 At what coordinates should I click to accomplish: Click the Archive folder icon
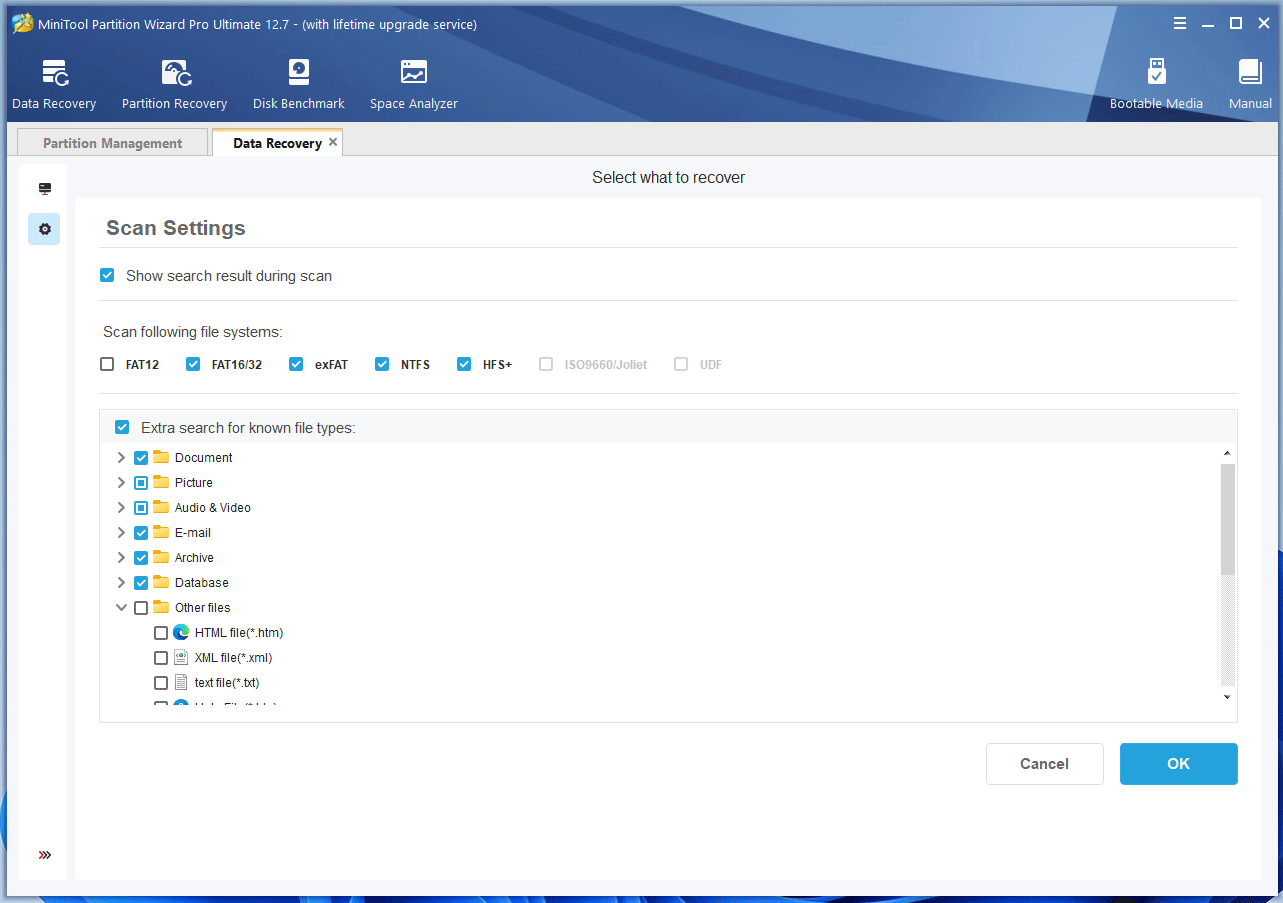161,557
